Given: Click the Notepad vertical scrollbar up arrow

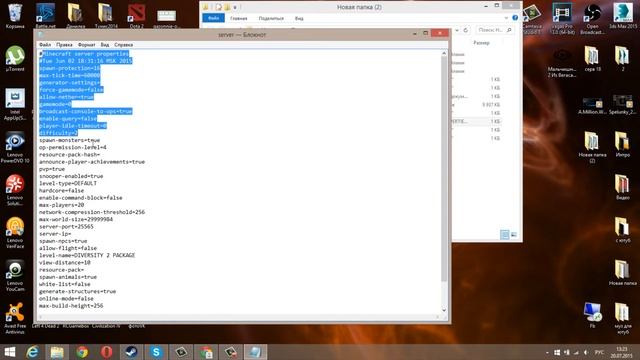Looking at the screenshot, I should pyautogui.click(x=444, y=53).
